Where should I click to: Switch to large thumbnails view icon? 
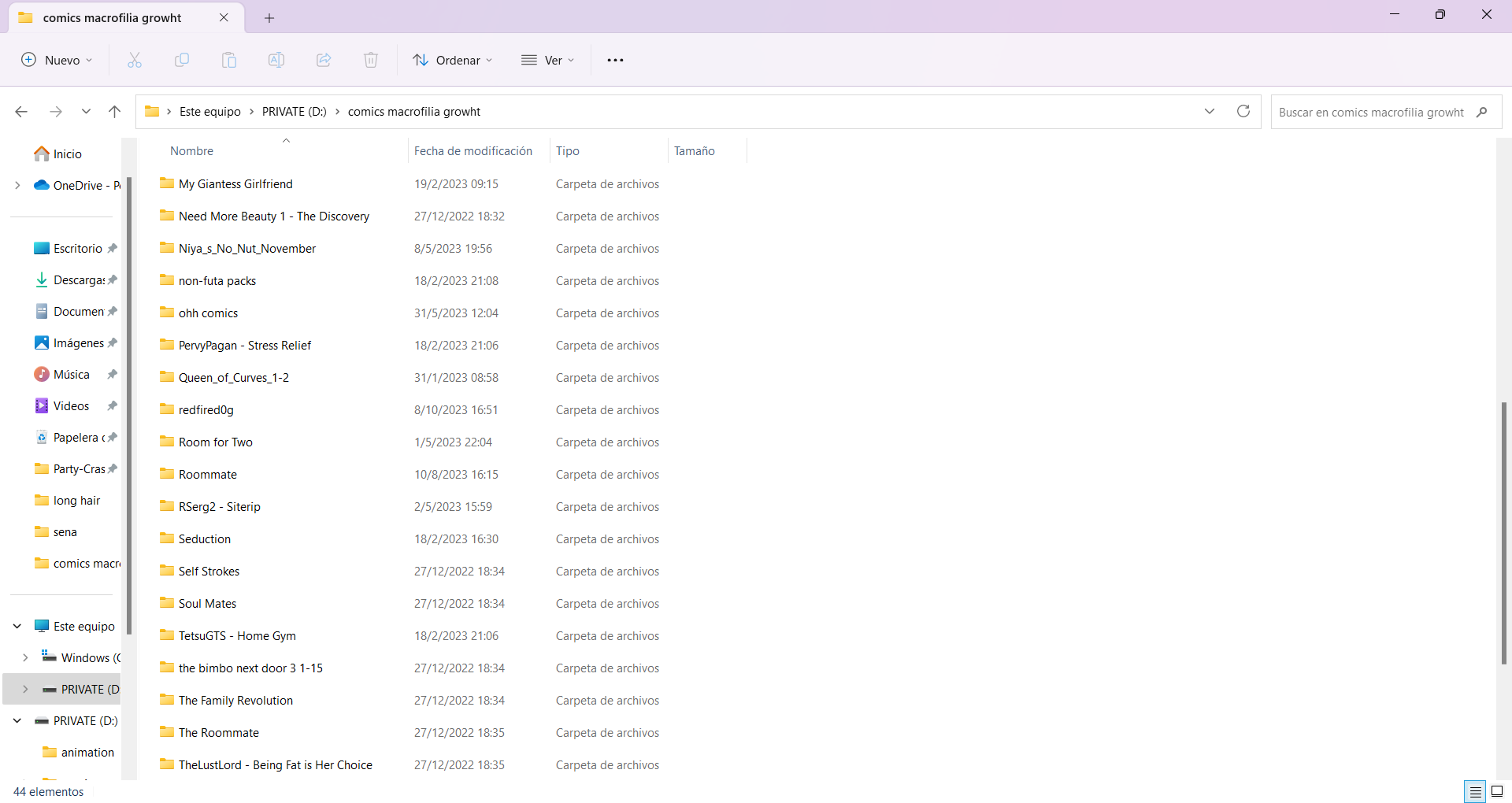point(1497,791)
